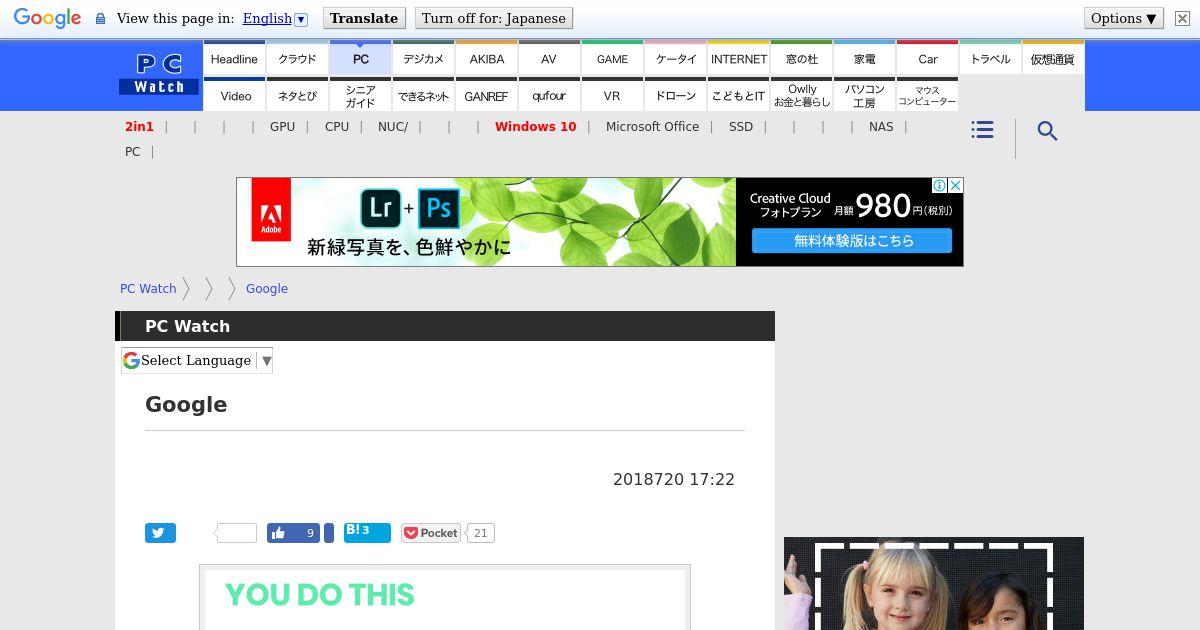Image resolution: width=1200 pixels, height=630 pixels.
Task: Save article to Pocket
Action: (x=431, y=533)
